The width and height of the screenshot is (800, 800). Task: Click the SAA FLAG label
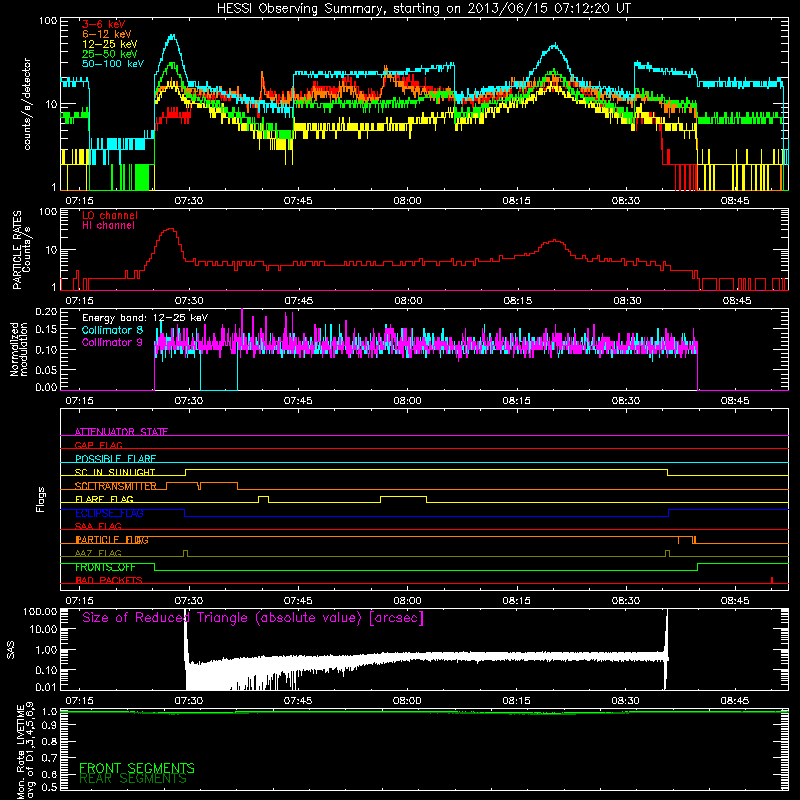click(x=98, y=526)
